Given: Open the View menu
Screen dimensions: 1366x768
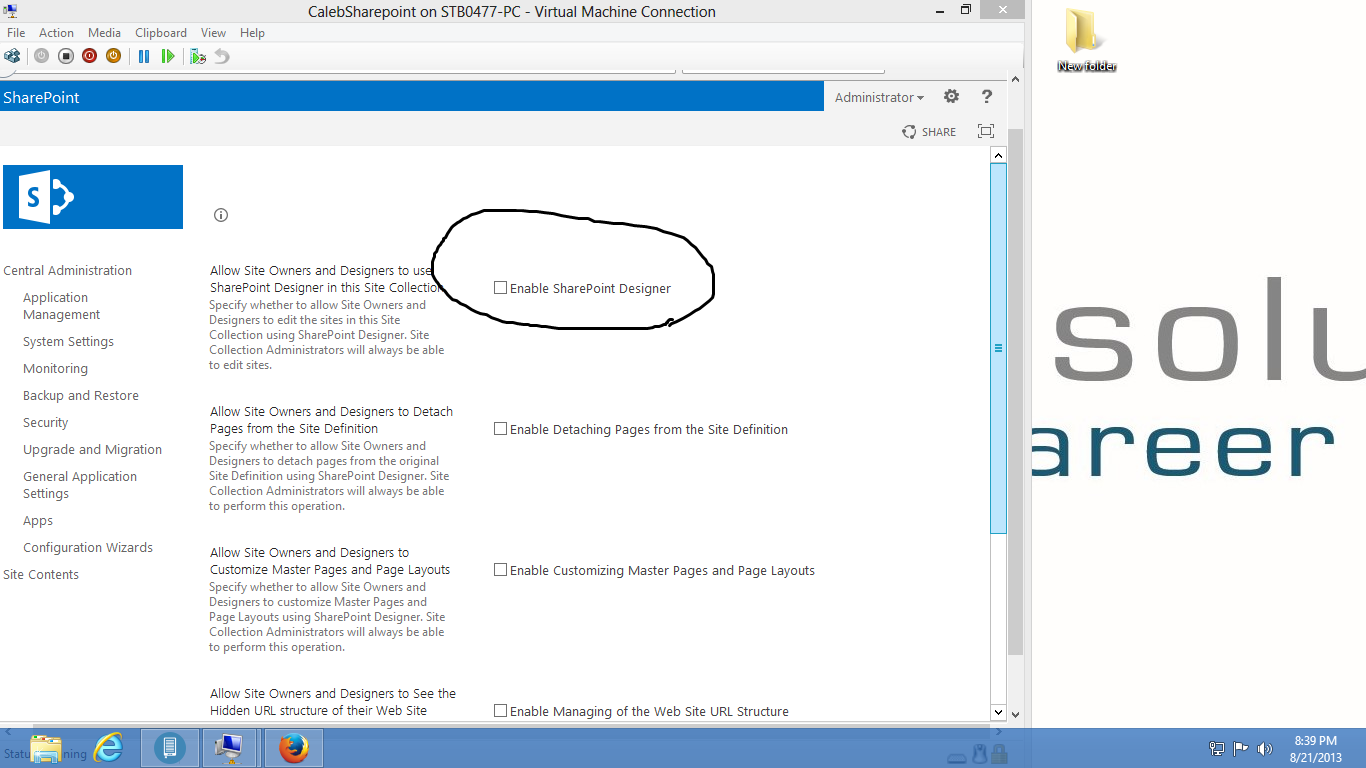Looking at the screenshot, I should coord(213,33).
